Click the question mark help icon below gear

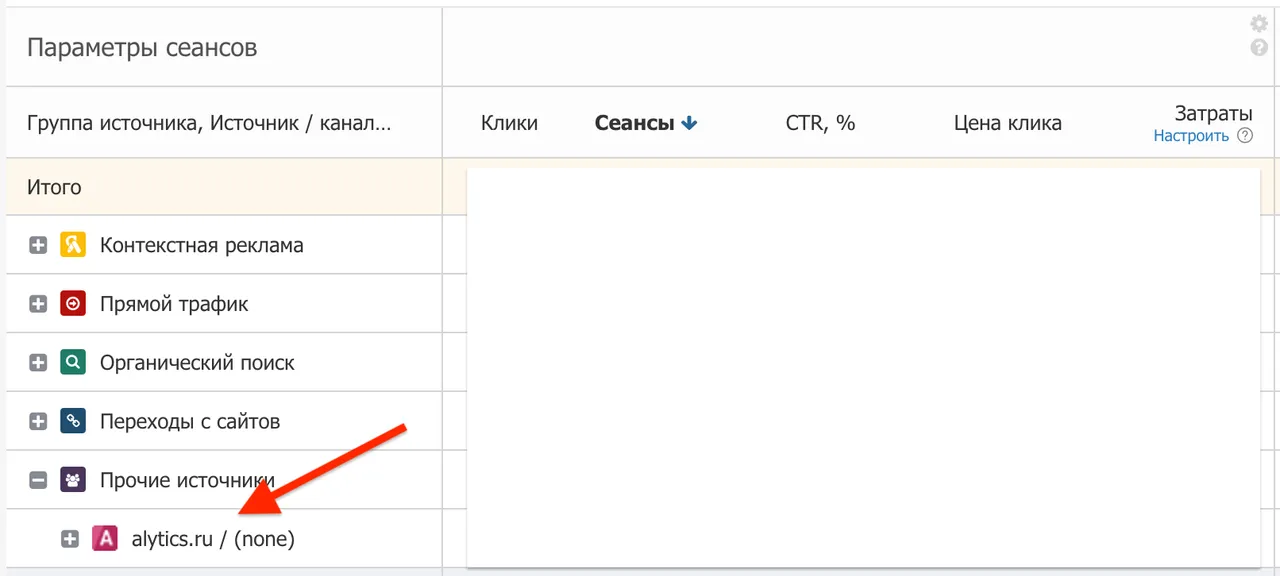1259,47
